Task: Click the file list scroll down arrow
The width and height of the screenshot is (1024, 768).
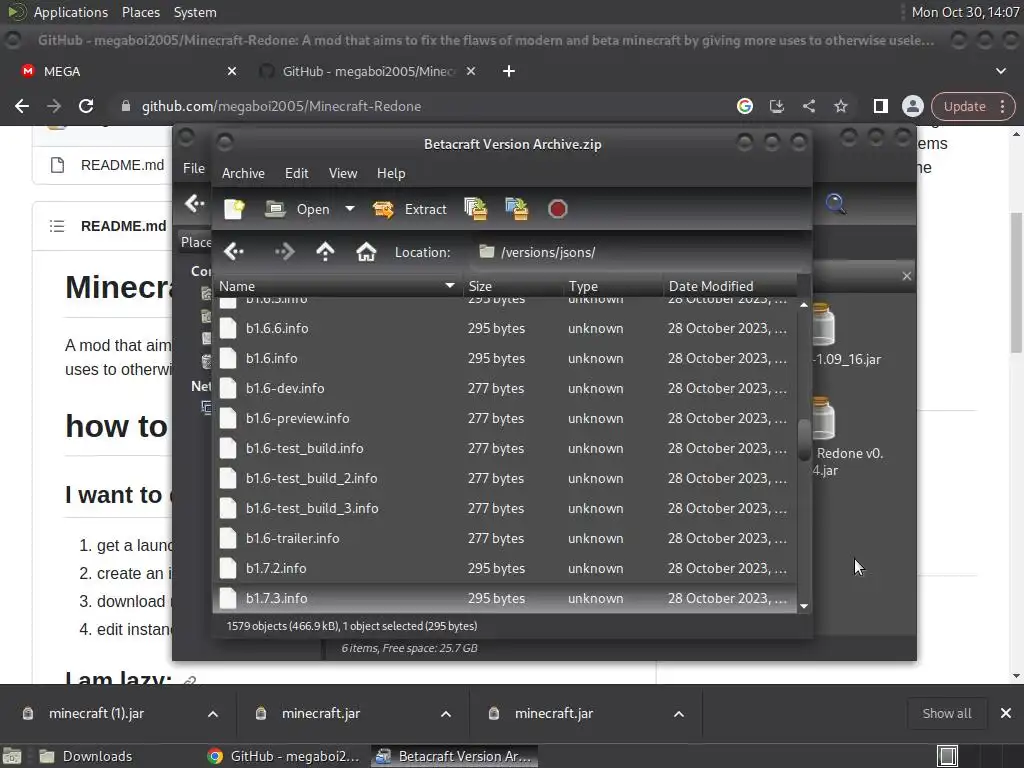Action: point(804,606)
